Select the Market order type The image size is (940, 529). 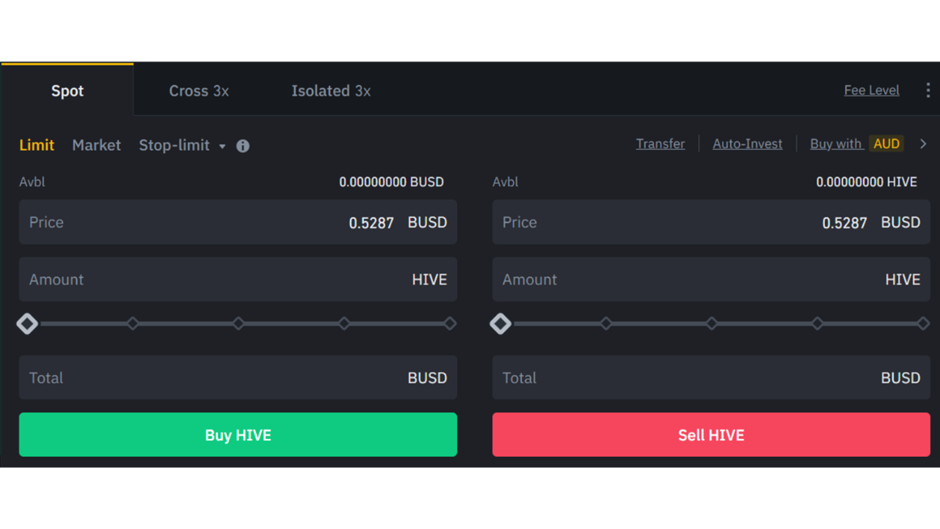[97, 145]
